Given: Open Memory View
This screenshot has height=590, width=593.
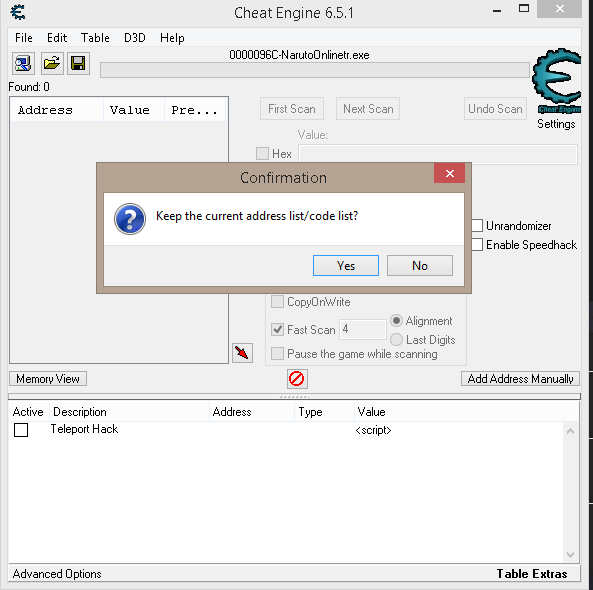Looking at the screenshot, I should pos(48,379).
